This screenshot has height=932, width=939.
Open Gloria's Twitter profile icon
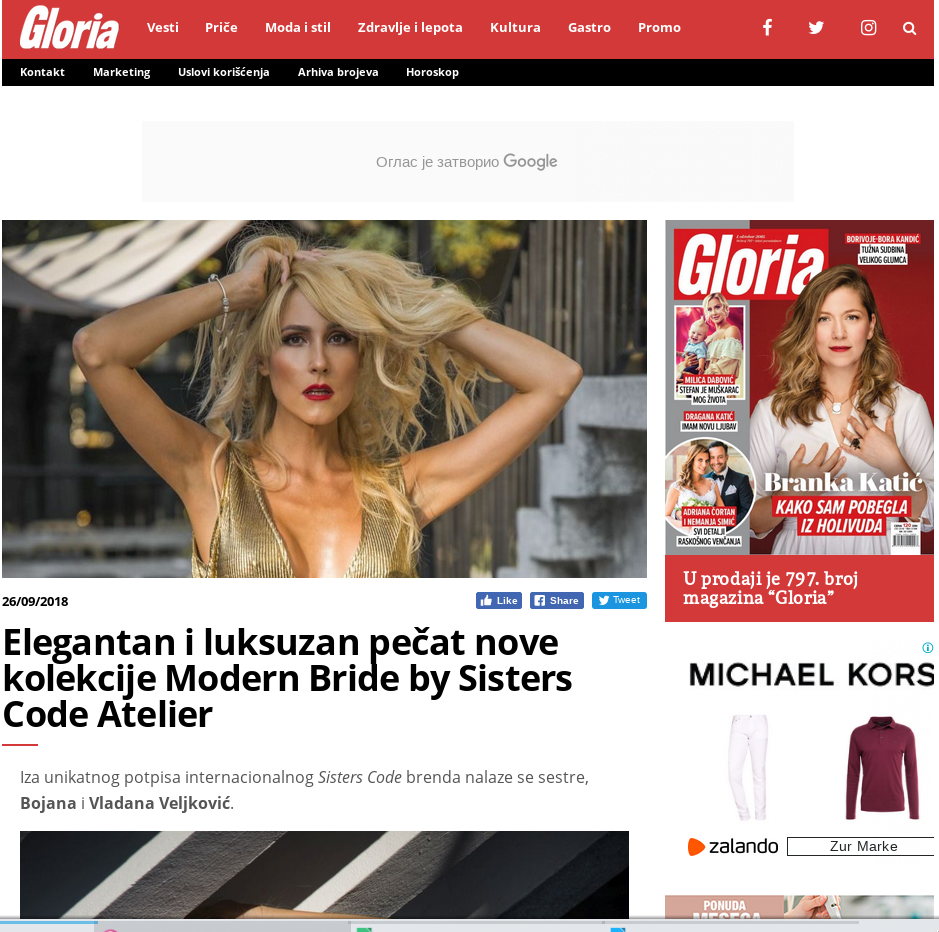point(816,28)
